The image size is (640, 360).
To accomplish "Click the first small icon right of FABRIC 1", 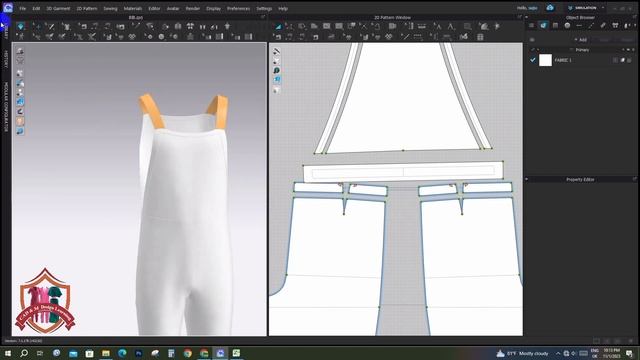I will pyautogui.click(x=616, y=60).
